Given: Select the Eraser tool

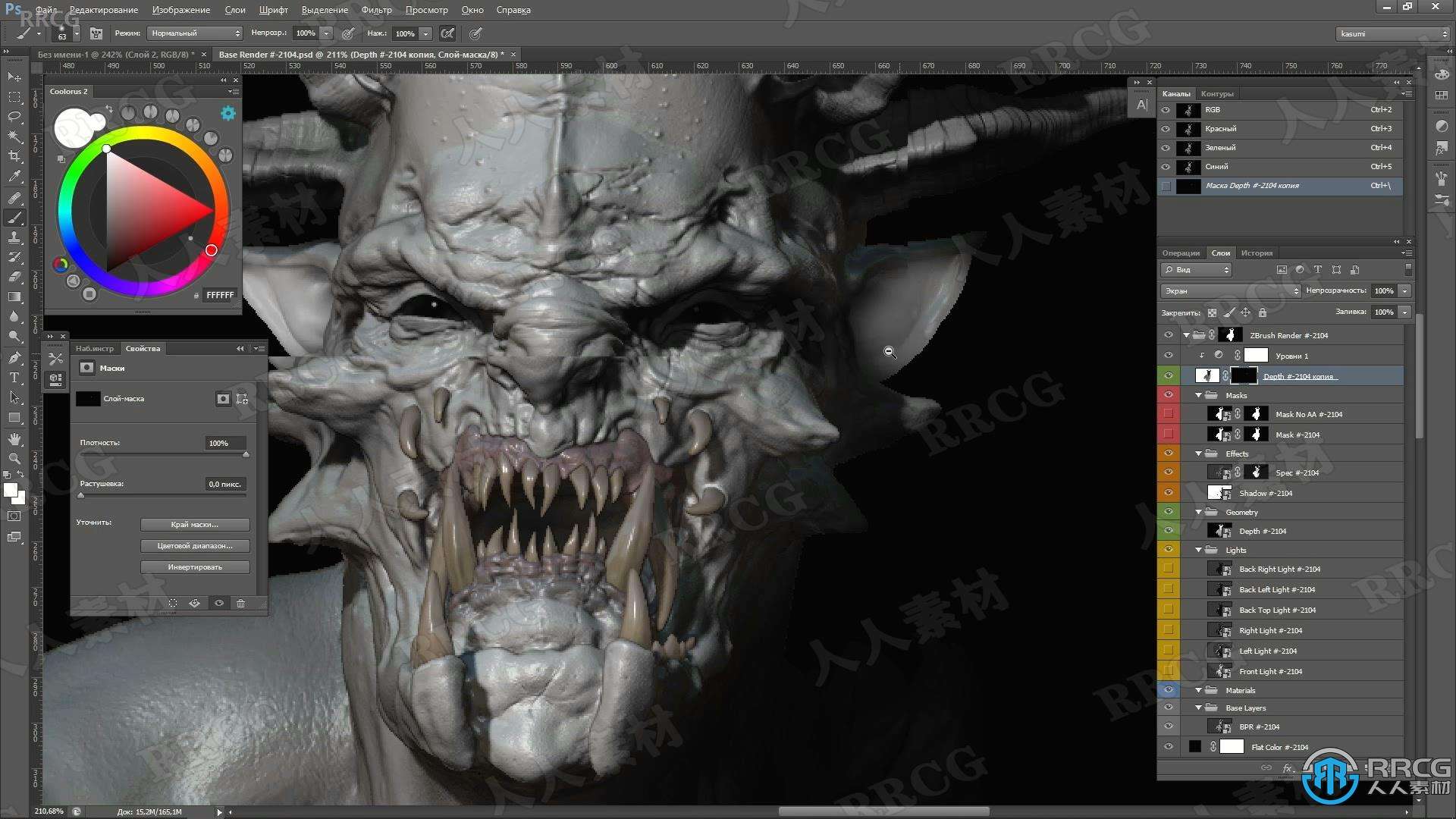Looking at the screenshot, I should 14,277.
